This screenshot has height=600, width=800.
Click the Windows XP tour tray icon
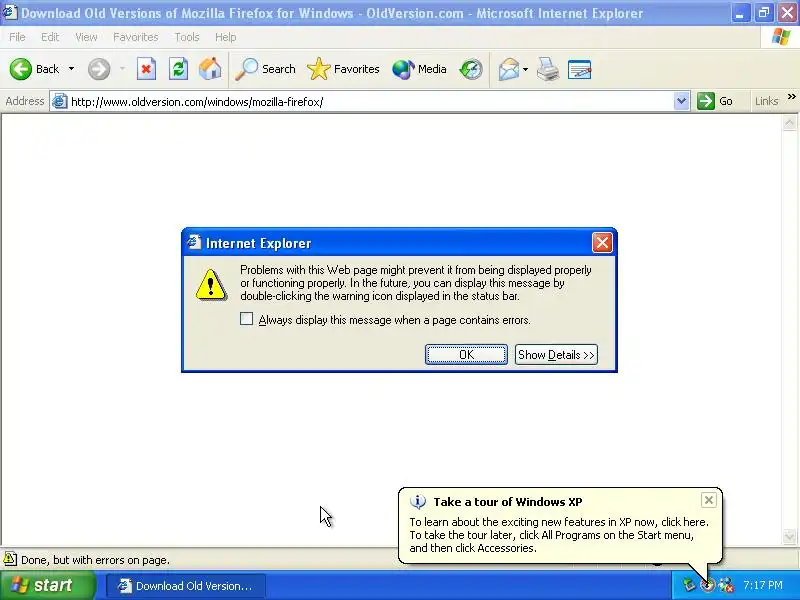click(x=707, y=585)
